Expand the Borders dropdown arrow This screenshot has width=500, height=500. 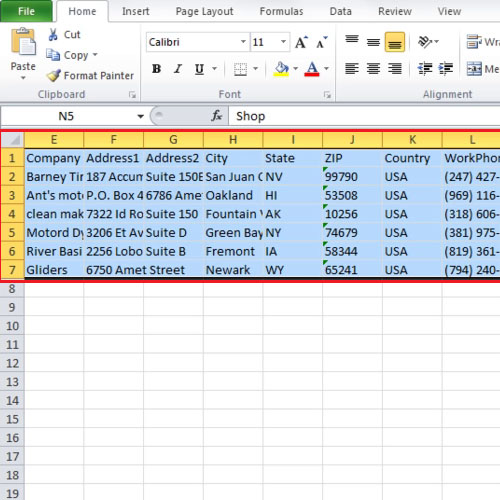(256, 69)
